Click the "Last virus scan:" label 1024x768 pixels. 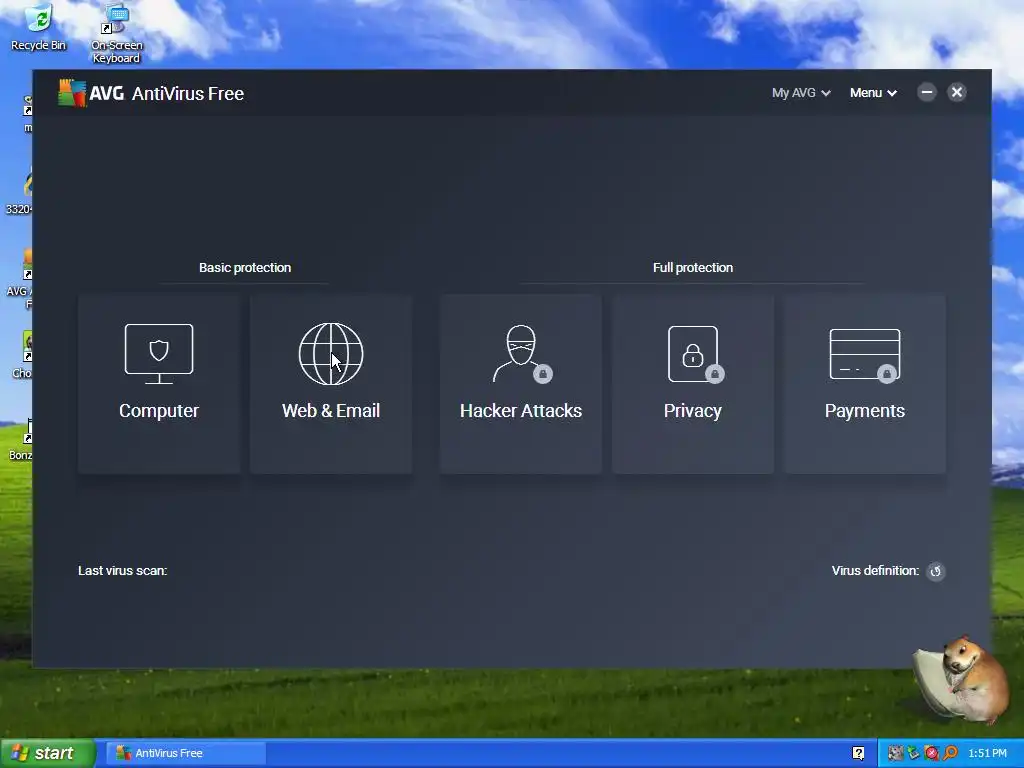[x=123, y=571]
